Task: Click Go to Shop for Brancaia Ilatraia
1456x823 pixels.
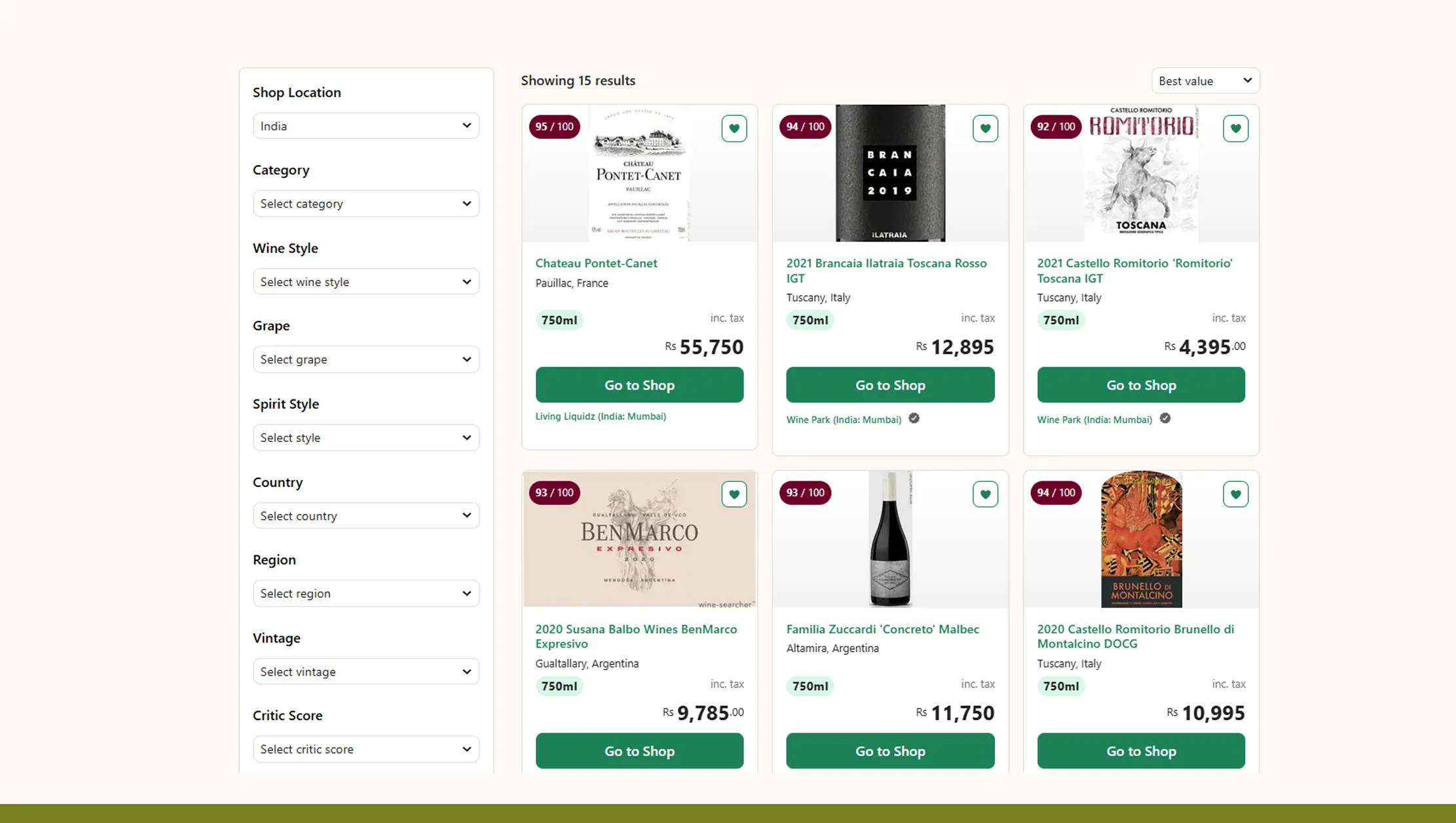Action: pos(890,385)
